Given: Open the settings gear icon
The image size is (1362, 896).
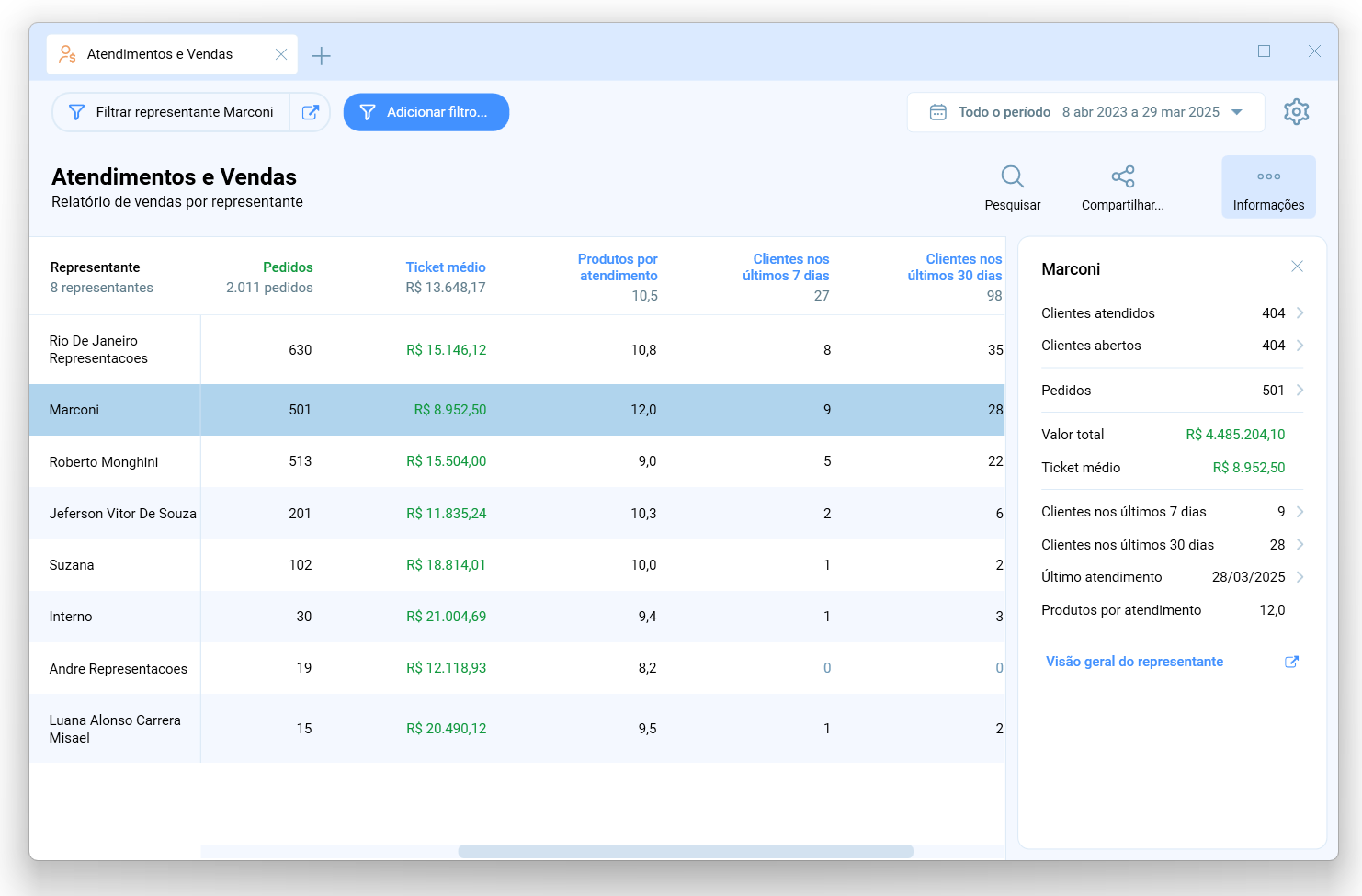Looking at the screenshot, I should point(1296,112).
